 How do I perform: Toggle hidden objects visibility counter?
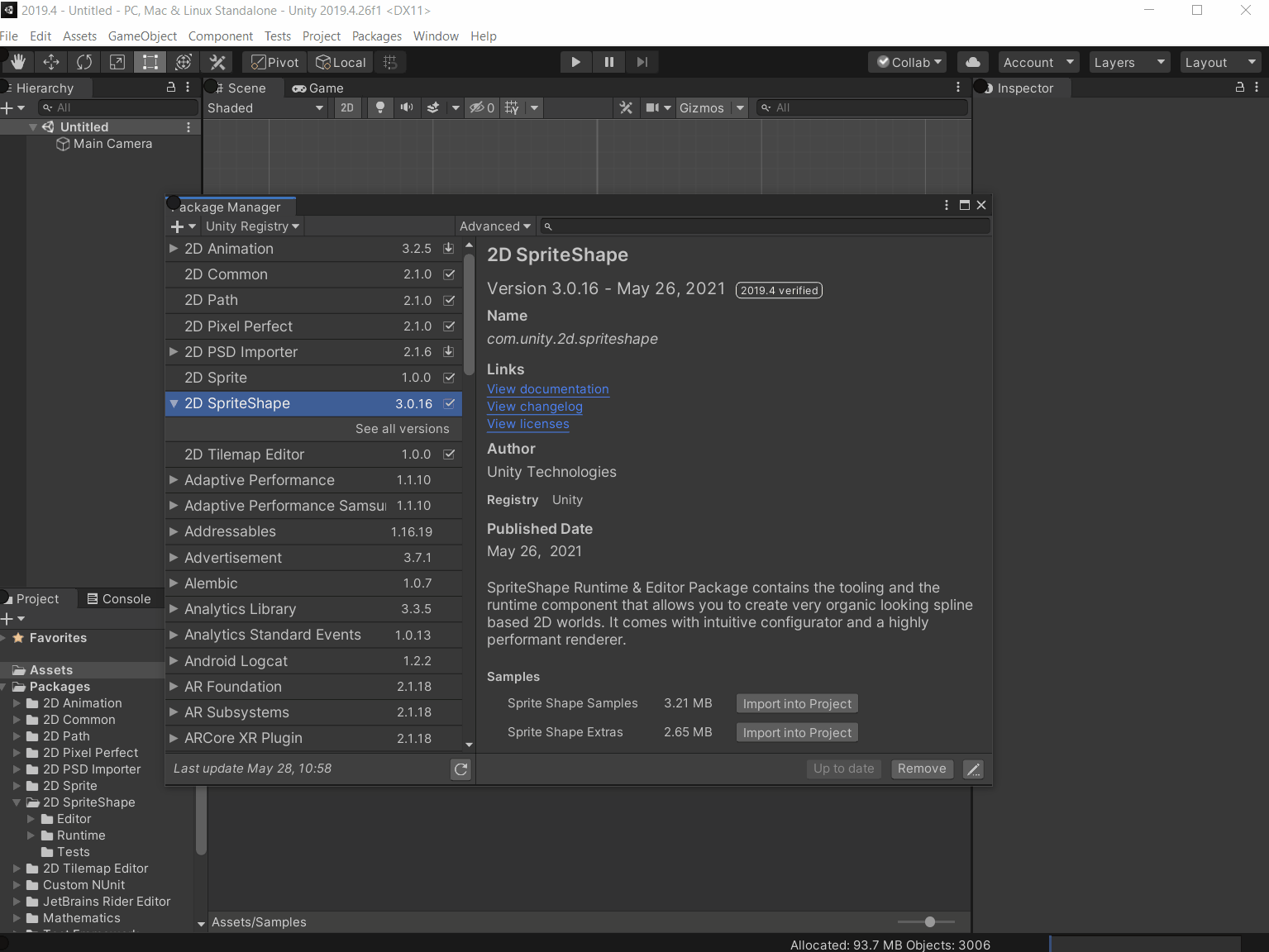[x=482, y=107]
